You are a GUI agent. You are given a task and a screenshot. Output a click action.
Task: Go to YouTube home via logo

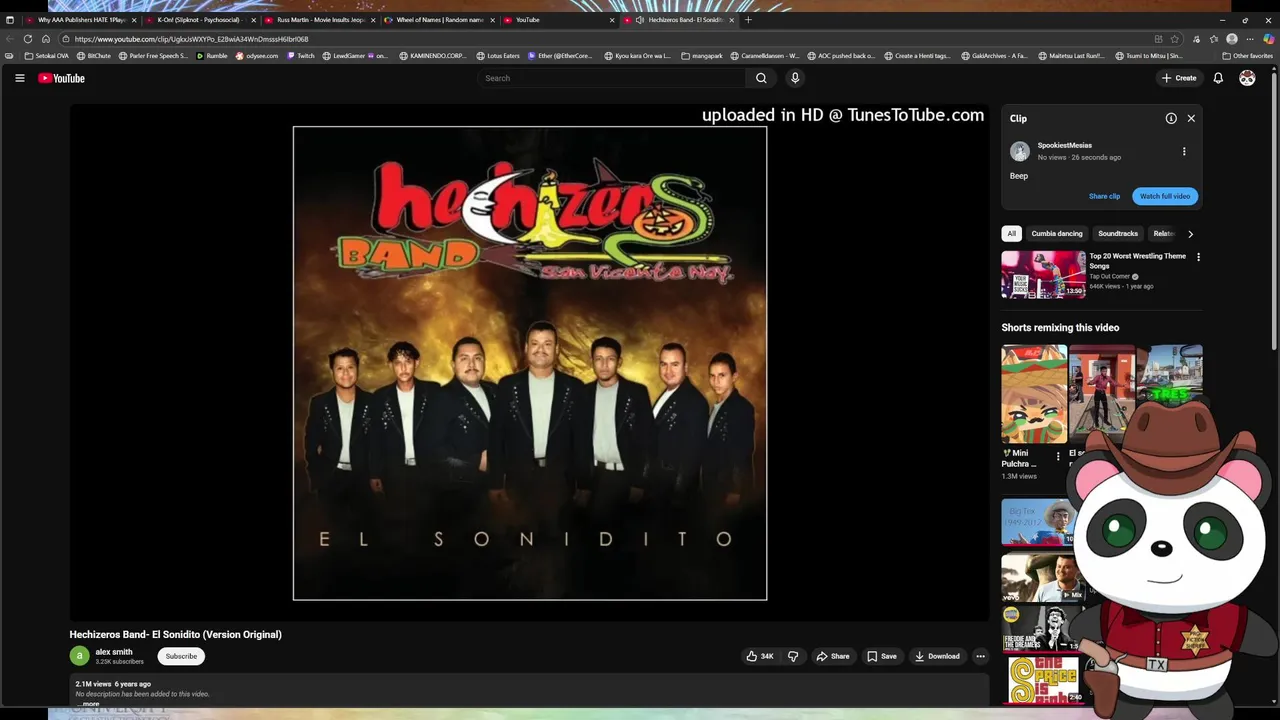(x=61, y=78)
